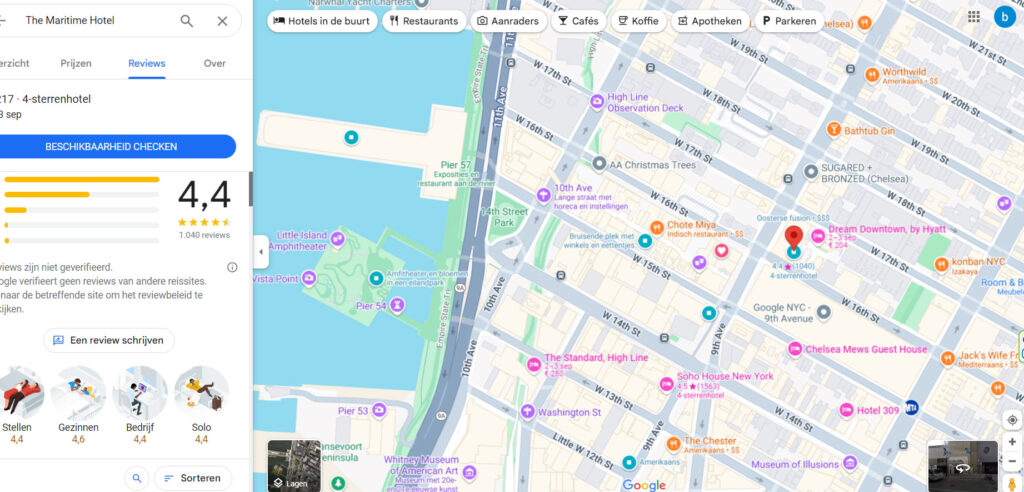Select the Apotheken filter chip
Screen dimensions: 1024x492
710,21
